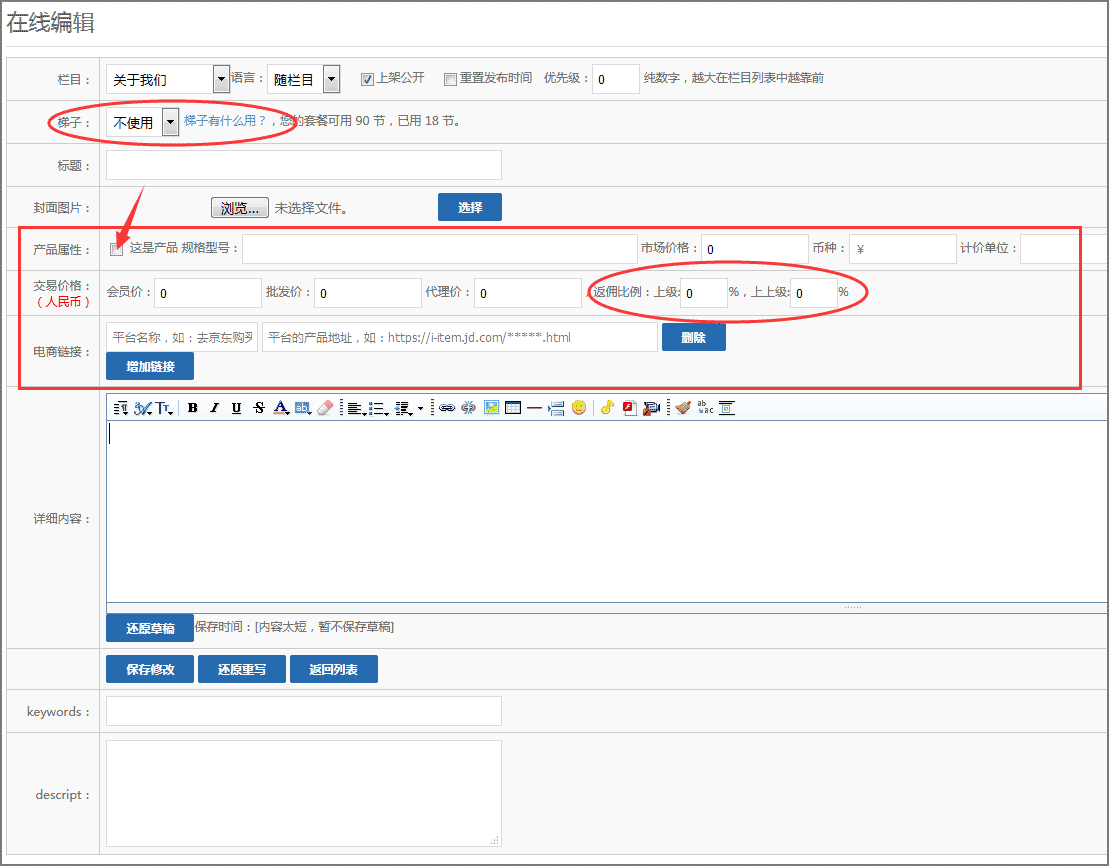Open the font size tool
Image resolution: width=1109 pixels, height=866 pixels.
click(x=165, y=408)
